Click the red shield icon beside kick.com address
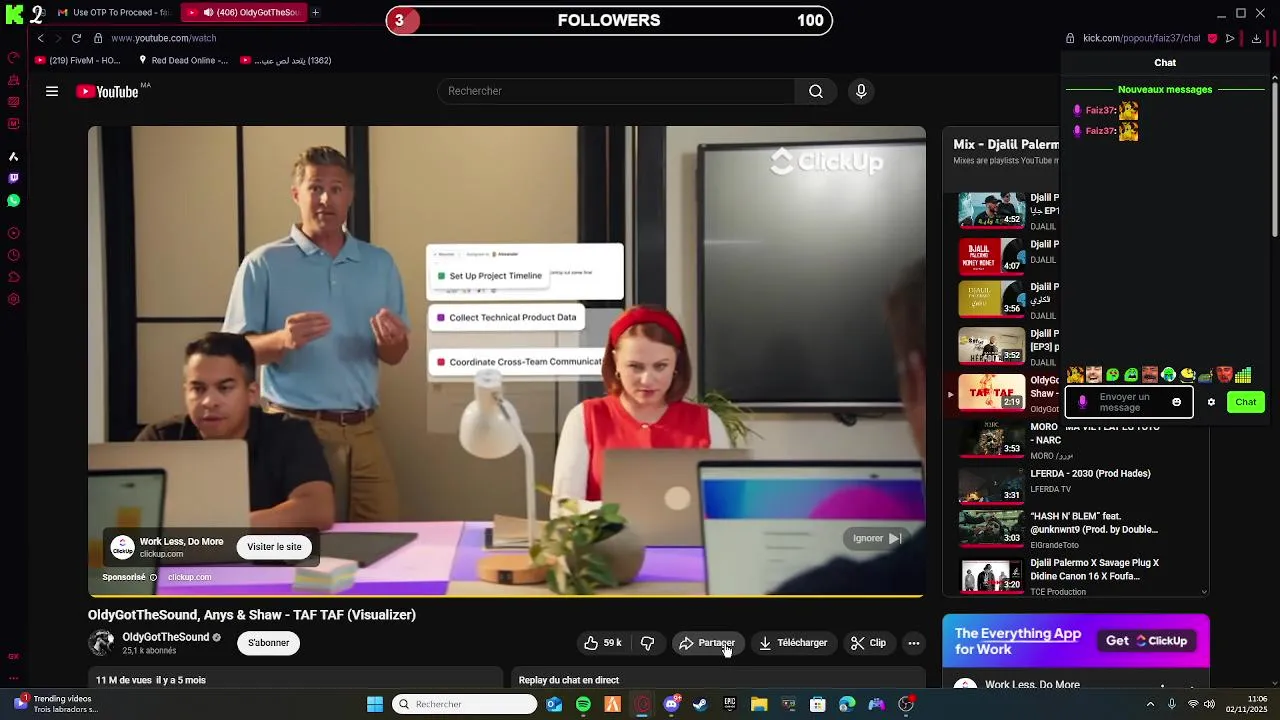Viewport: 1280px width, 720px height. pyautogui.click(x=1212, y=38)
